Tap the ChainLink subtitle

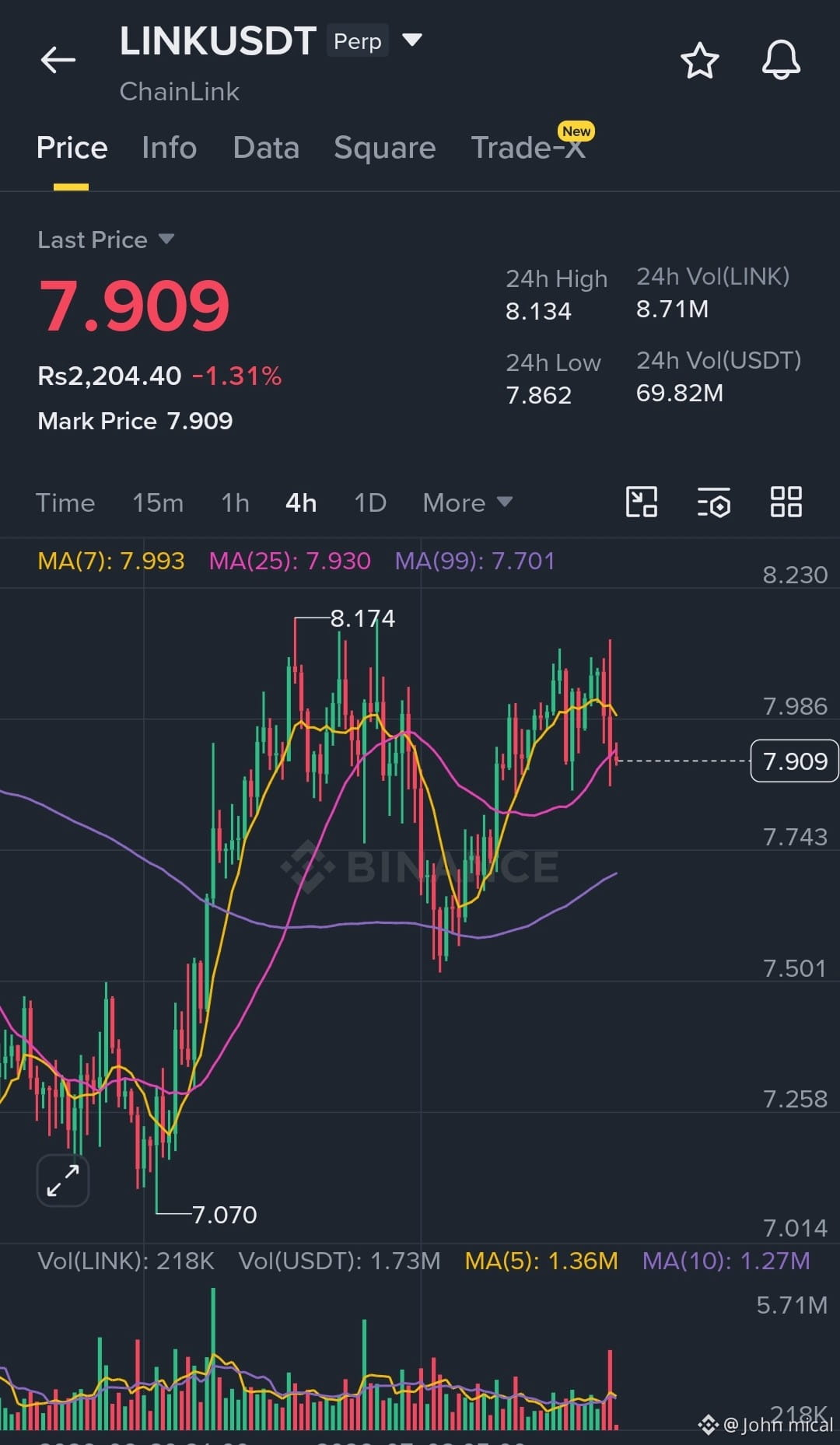point(180,92)
